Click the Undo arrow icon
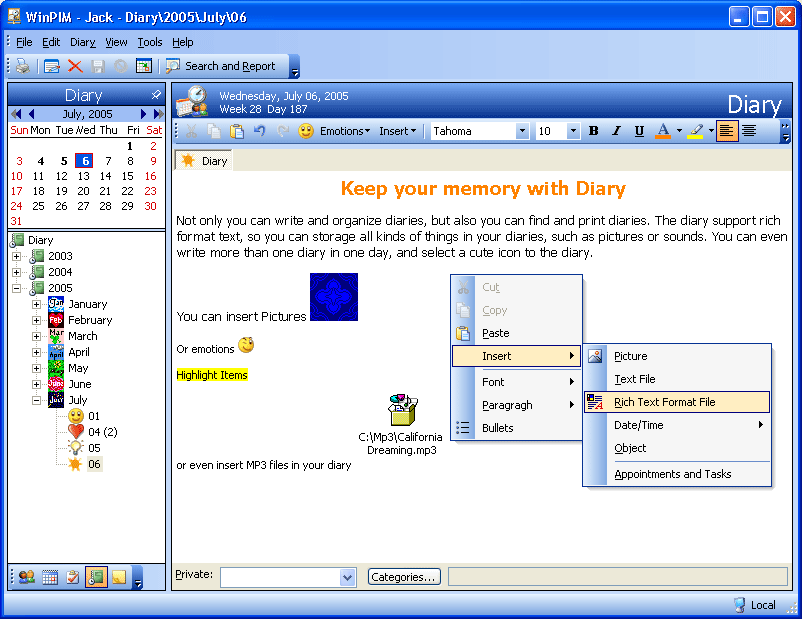 pyautogui.click(x=260, y=131)
